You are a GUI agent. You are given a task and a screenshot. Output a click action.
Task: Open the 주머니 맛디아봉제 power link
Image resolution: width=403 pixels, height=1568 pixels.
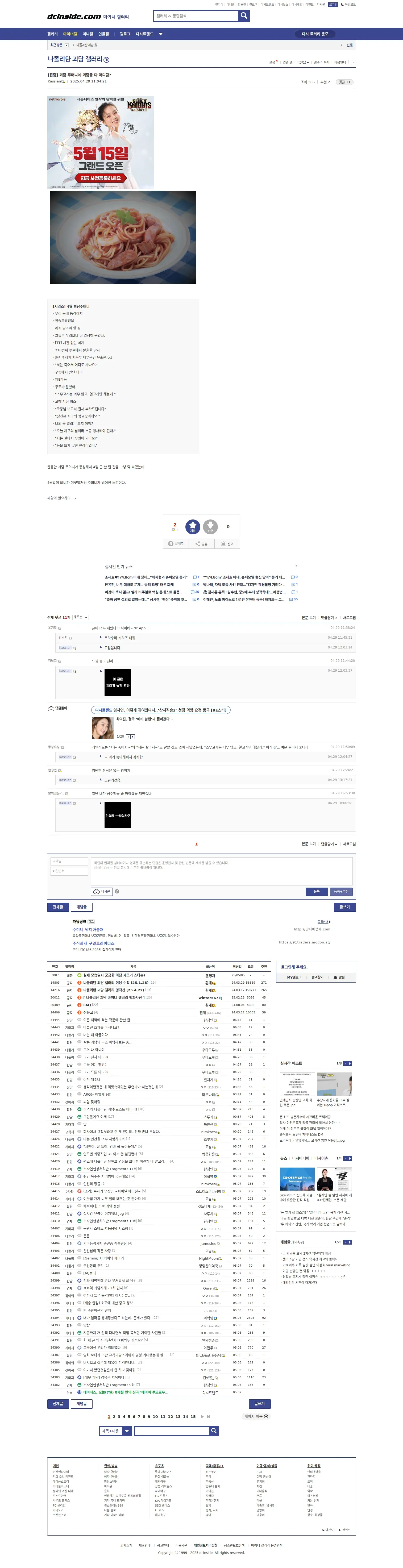pos(88,929)
